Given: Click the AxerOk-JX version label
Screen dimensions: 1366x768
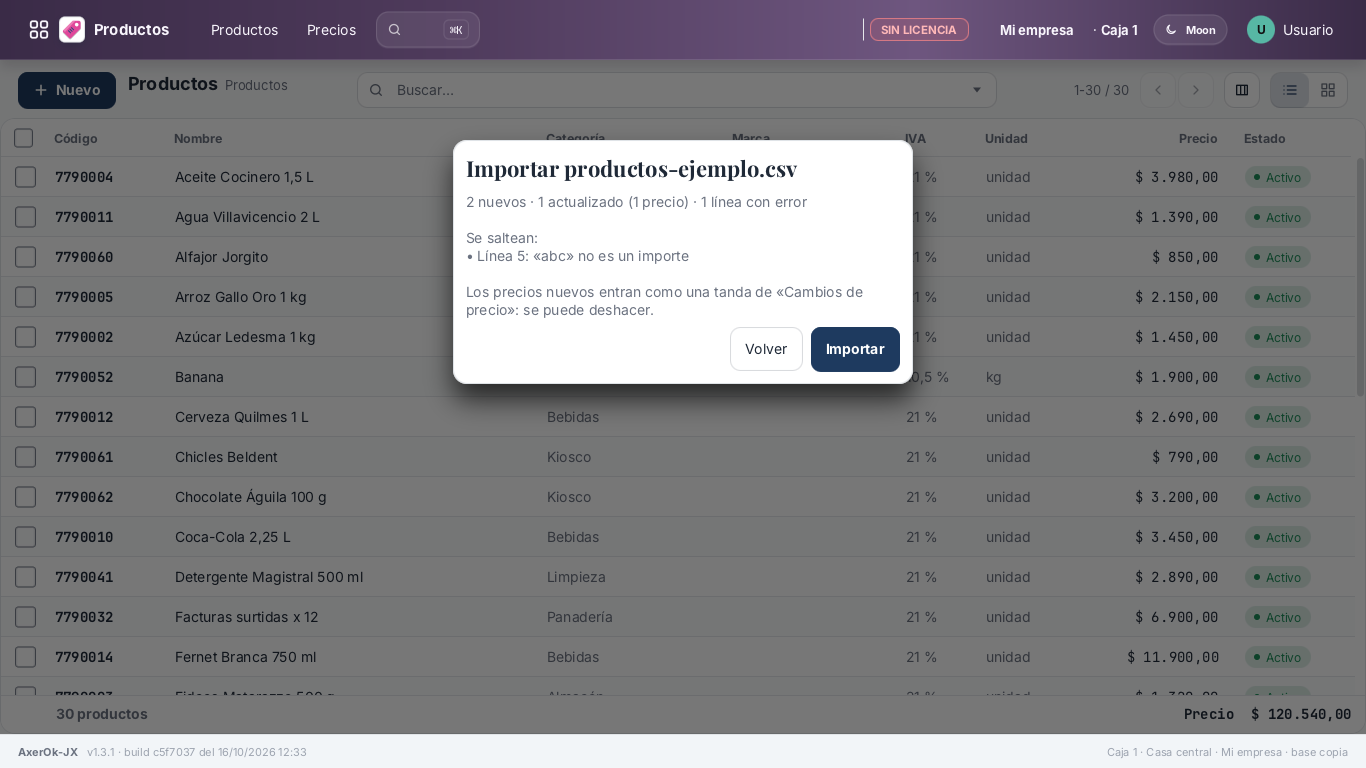Looking at the screenshot, I should point(48,752).
